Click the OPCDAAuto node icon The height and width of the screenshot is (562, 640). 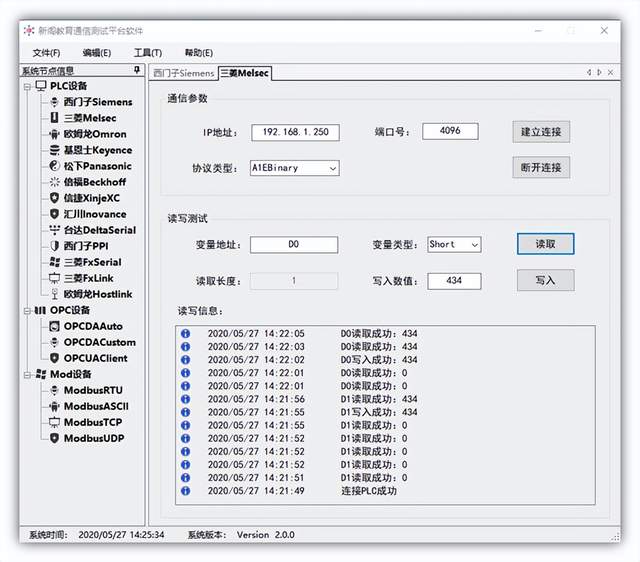pyautogui.click(x=54, y=326)
